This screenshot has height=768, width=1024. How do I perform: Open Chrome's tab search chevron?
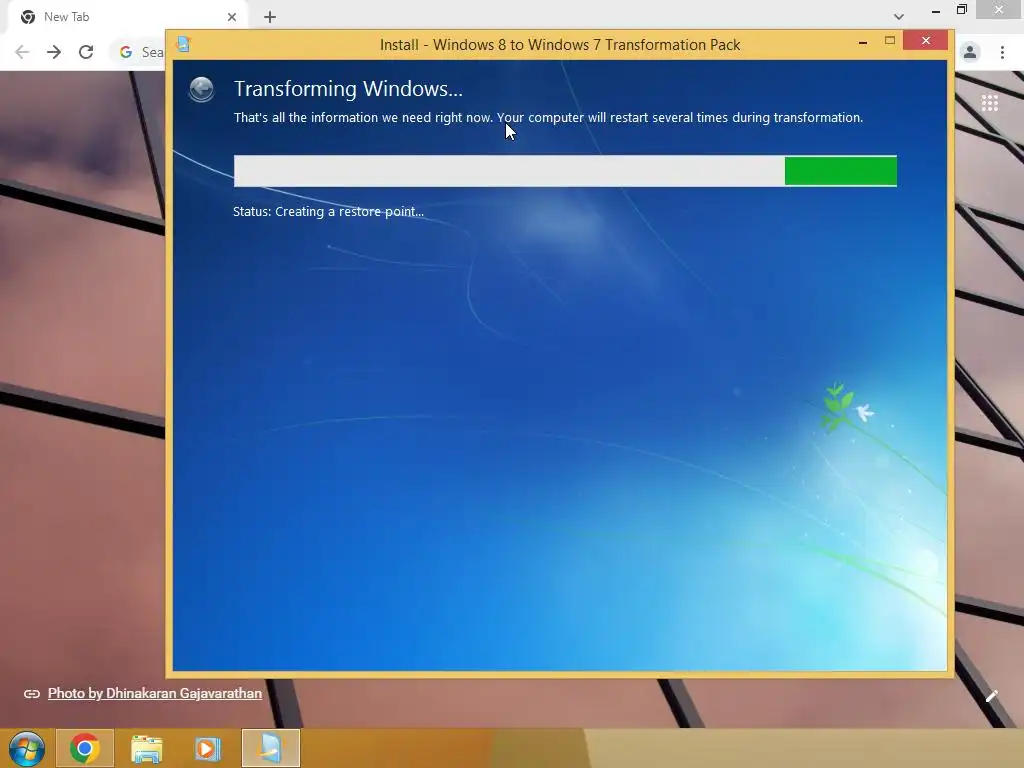pos(899,17)
